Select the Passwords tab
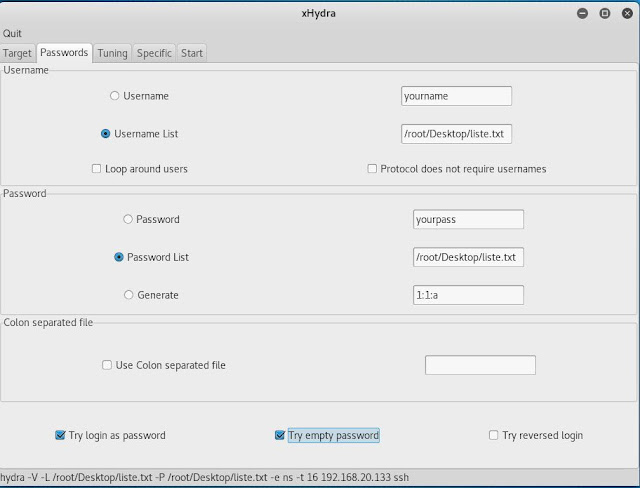The width and height of the screenshot is (640, 488). coord(64,53)
